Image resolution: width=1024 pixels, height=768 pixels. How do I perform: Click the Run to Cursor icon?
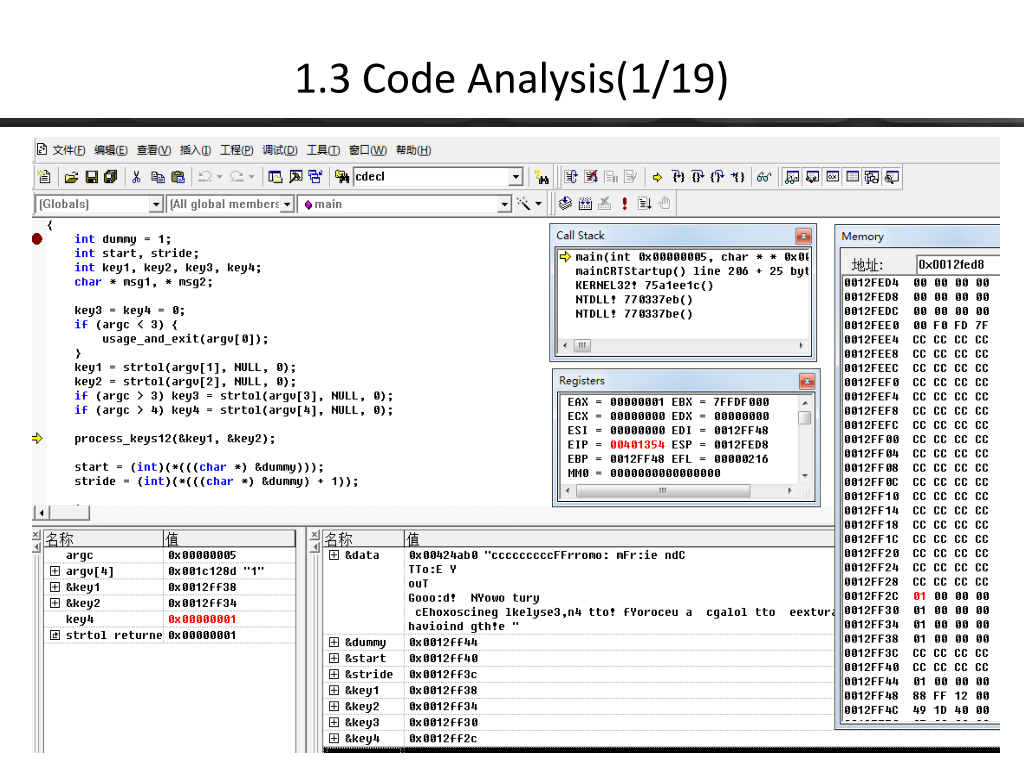[x=738, y=177]
